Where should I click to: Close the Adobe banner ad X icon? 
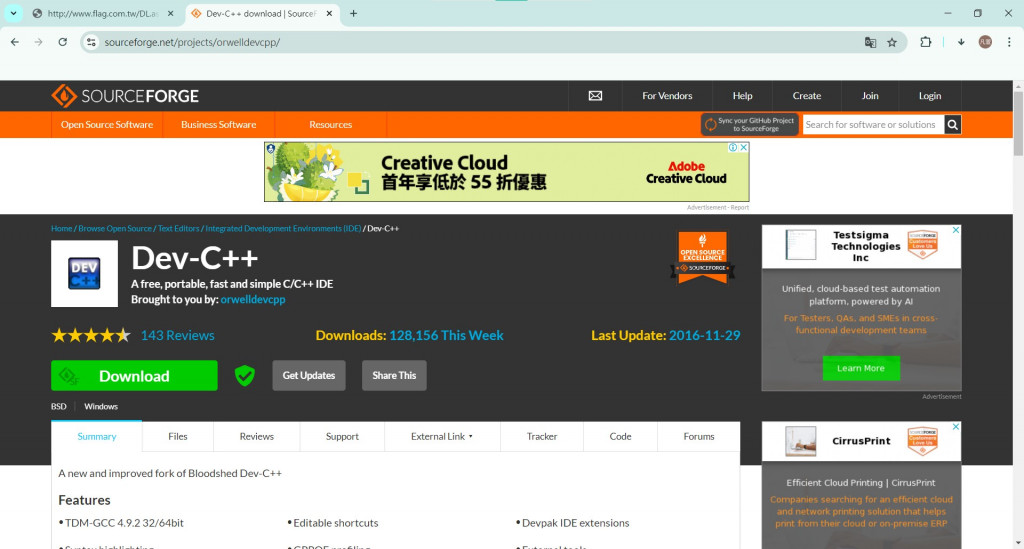(x=743, y=148)
